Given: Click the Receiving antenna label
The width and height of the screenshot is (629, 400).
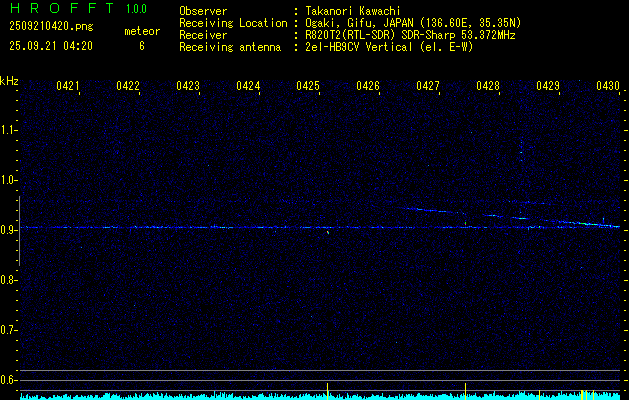Looking at the screenshot, I should coord(230,47).
